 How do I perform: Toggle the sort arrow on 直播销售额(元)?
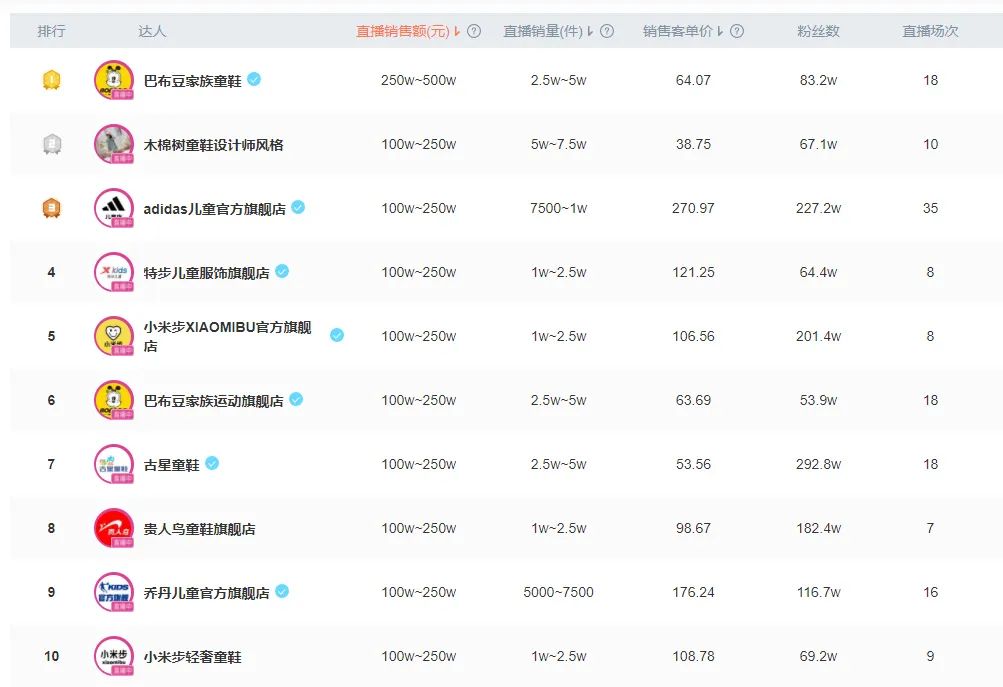pyautogui.click(x=458, y=31)
